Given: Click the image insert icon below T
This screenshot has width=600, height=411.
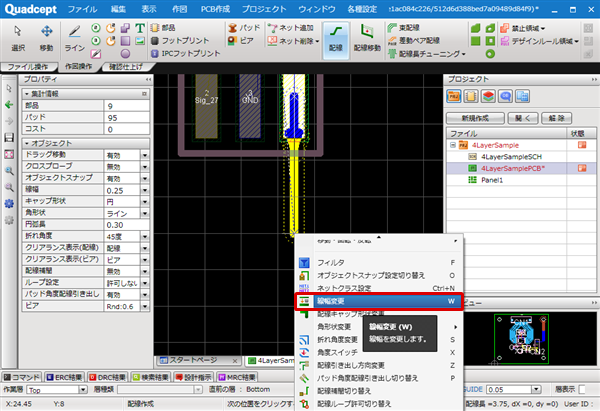Looking at the screenshot, I should tap(140, 41).
